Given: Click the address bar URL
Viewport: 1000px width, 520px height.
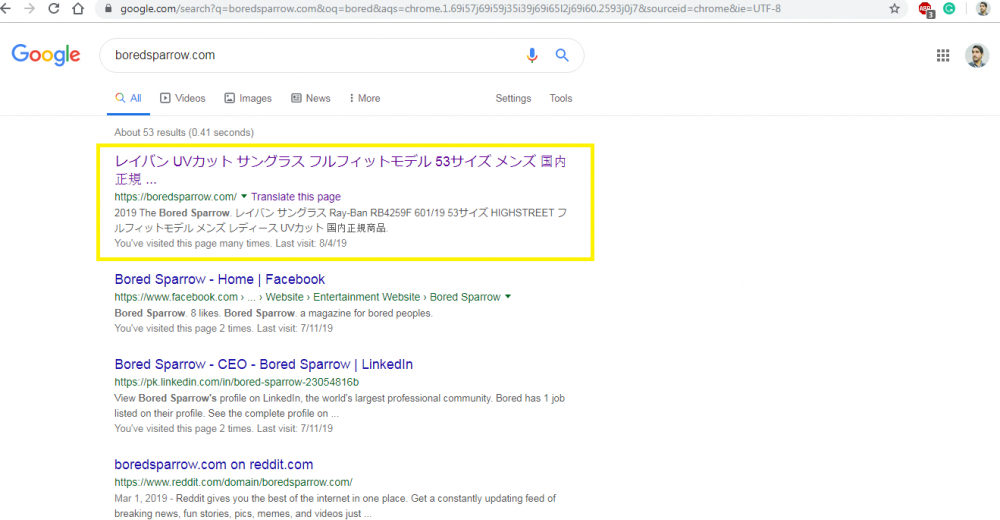Looking at the screenshot, I should coord(450,9).
